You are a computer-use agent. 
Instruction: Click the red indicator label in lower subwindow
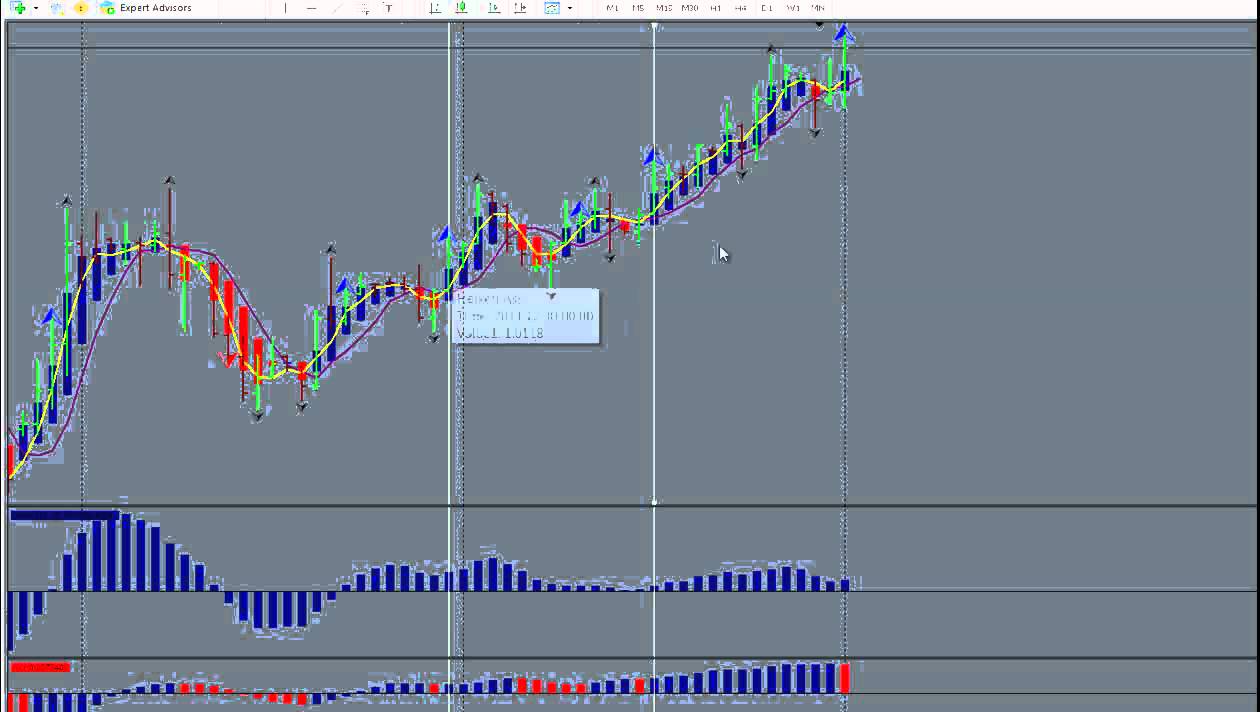[x=40, y=667]
